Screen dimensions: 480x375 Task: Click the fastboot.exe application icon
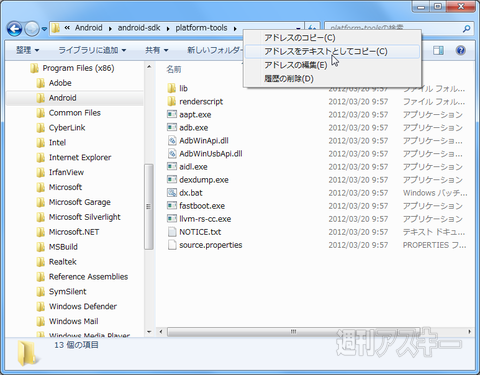pyautogui.click(x=172, y=206)
